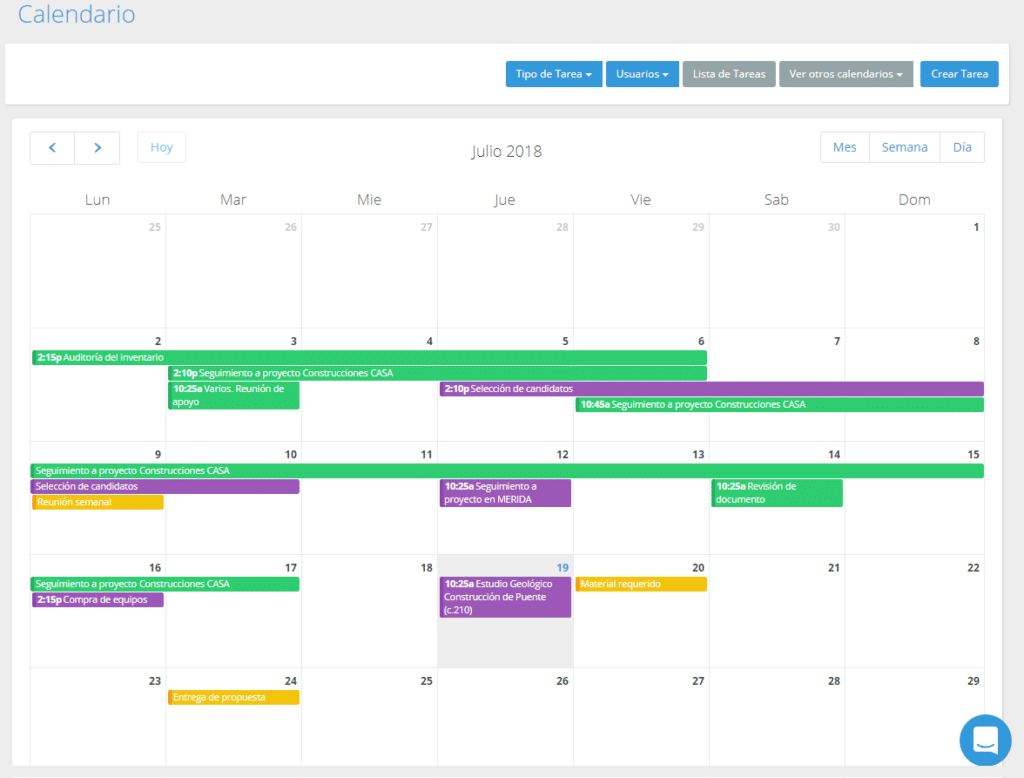Expand the Tipo de Tarea dropdown
The height and width of the screenshot is (778, 1024).
[x=554, y=74]
